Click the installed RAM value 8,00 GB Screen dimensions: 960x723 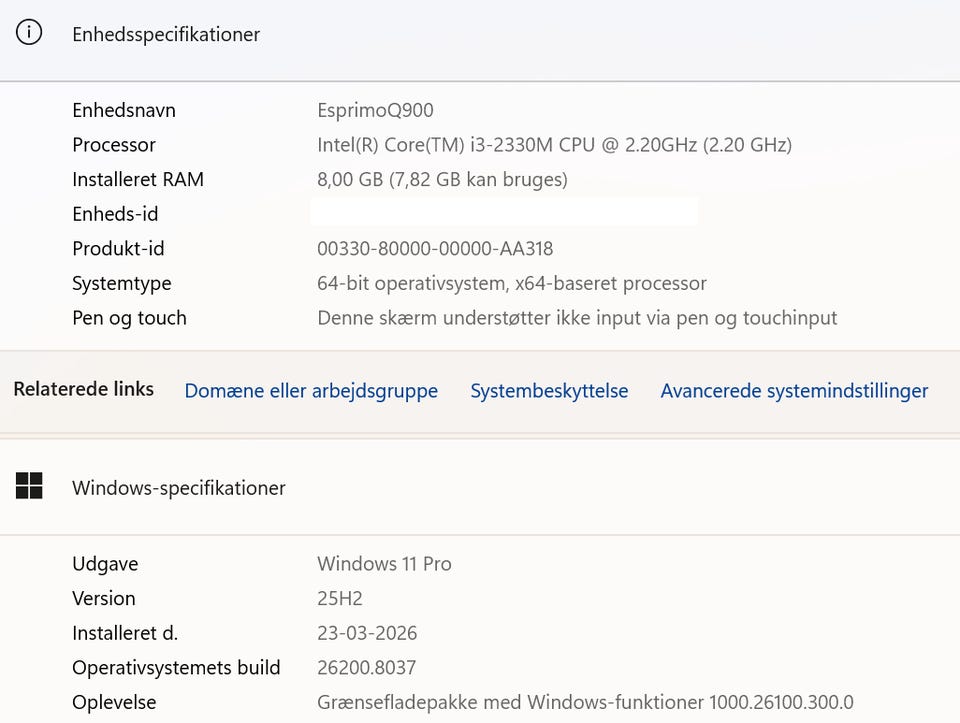(442, 180)
